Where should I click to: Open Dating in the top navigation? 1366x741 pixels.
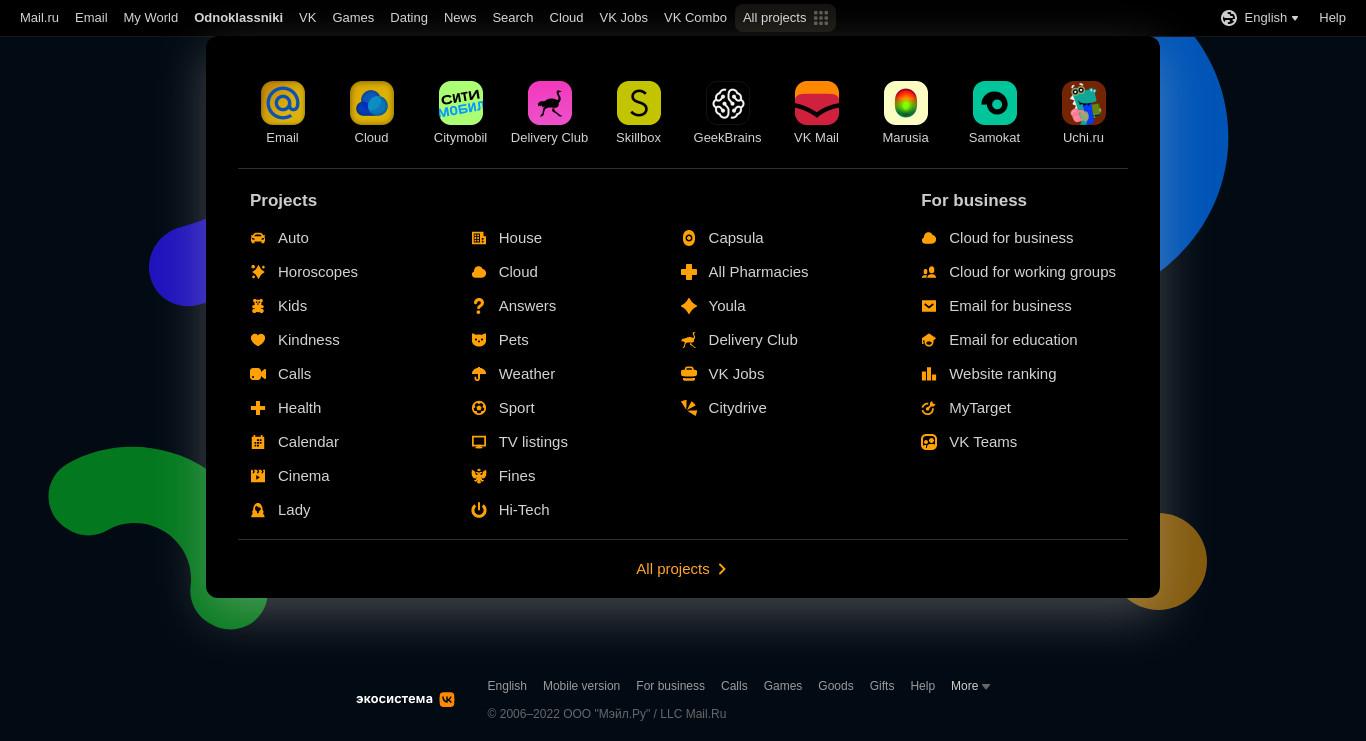(x=409, y=18)
